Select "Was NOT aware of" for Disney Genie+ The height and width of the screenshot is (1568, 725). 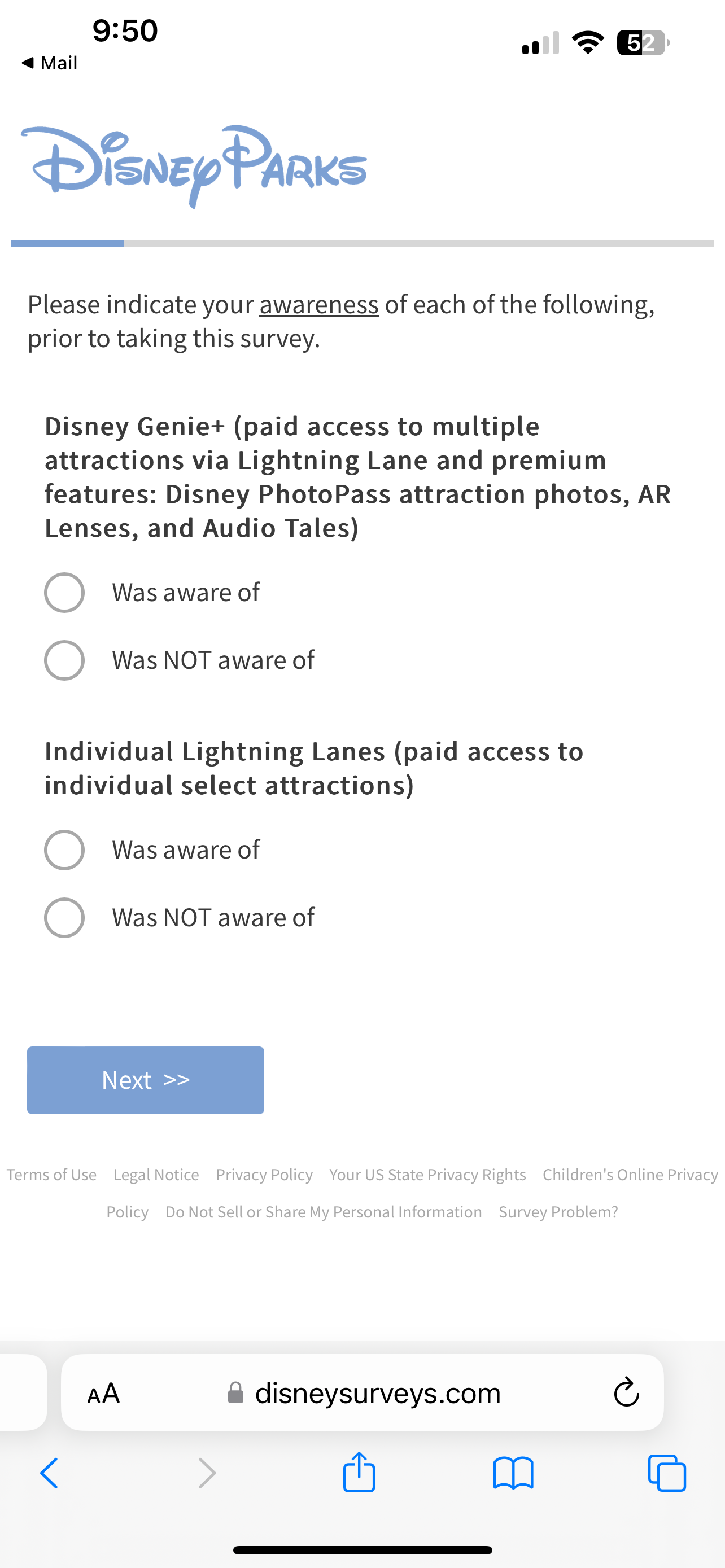click(64, 660)
